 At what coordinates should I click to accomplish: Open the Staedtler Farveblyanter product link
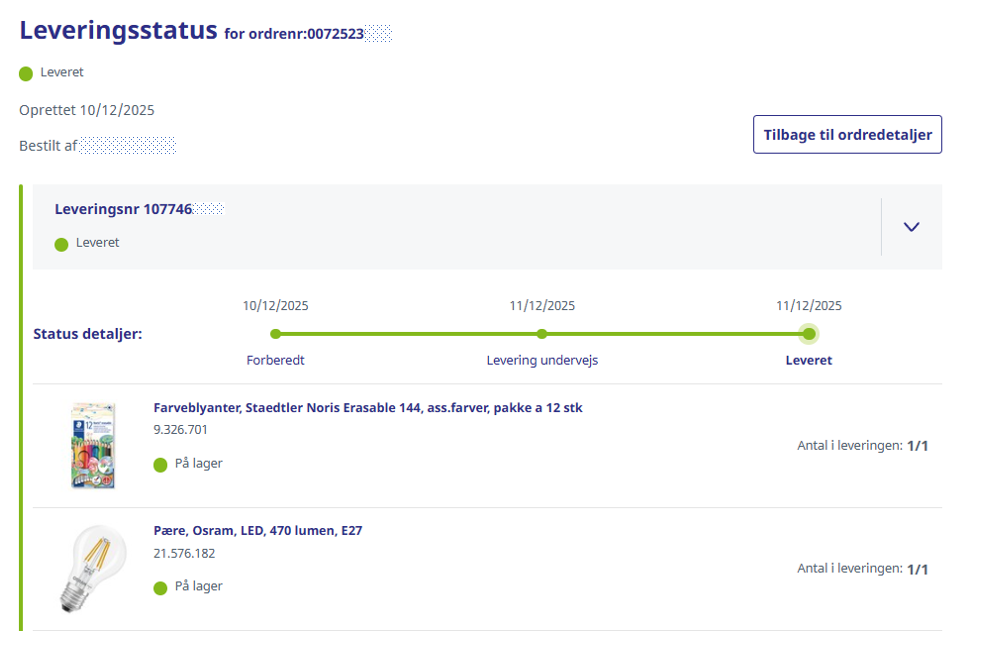tap(367, 408)
